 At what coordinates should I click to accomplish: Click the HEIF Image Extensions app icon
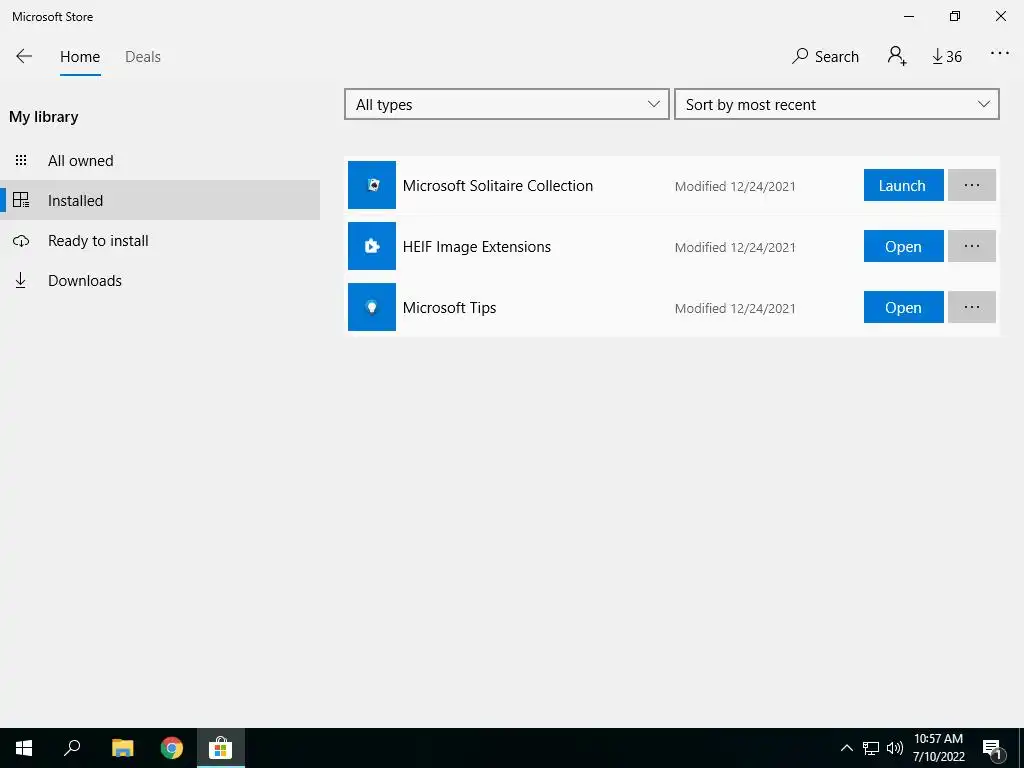(372, 246)
